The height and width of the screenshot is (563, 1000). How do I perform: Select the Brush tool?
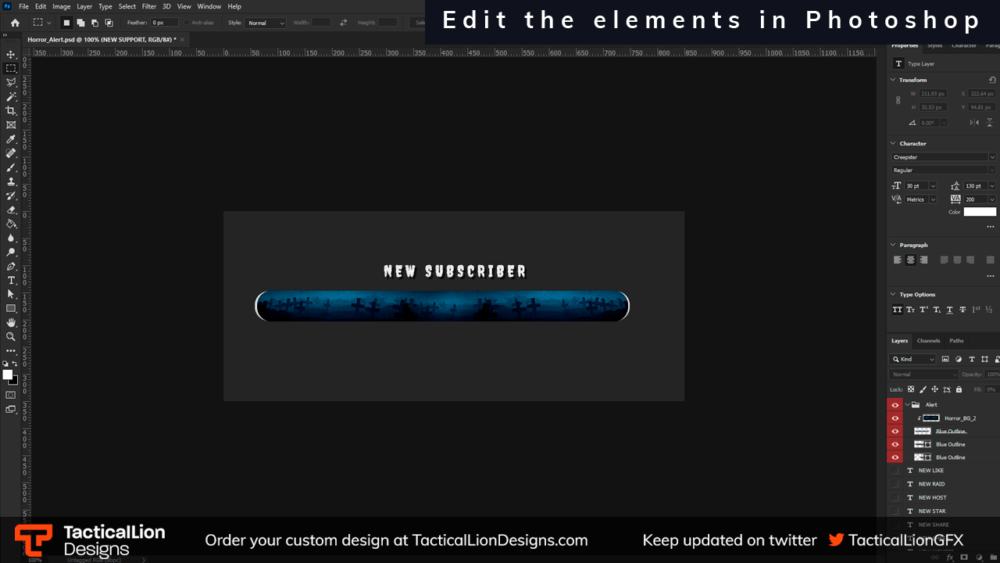(x=11, y=167)
